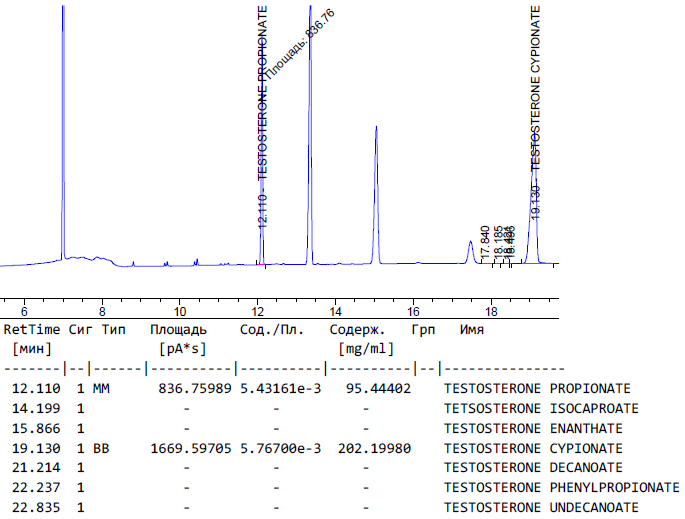Select the TESTOSTERONE ENANTHATE table row name
The height and width of the screenshot is (519, 685).
pos(533,428)
